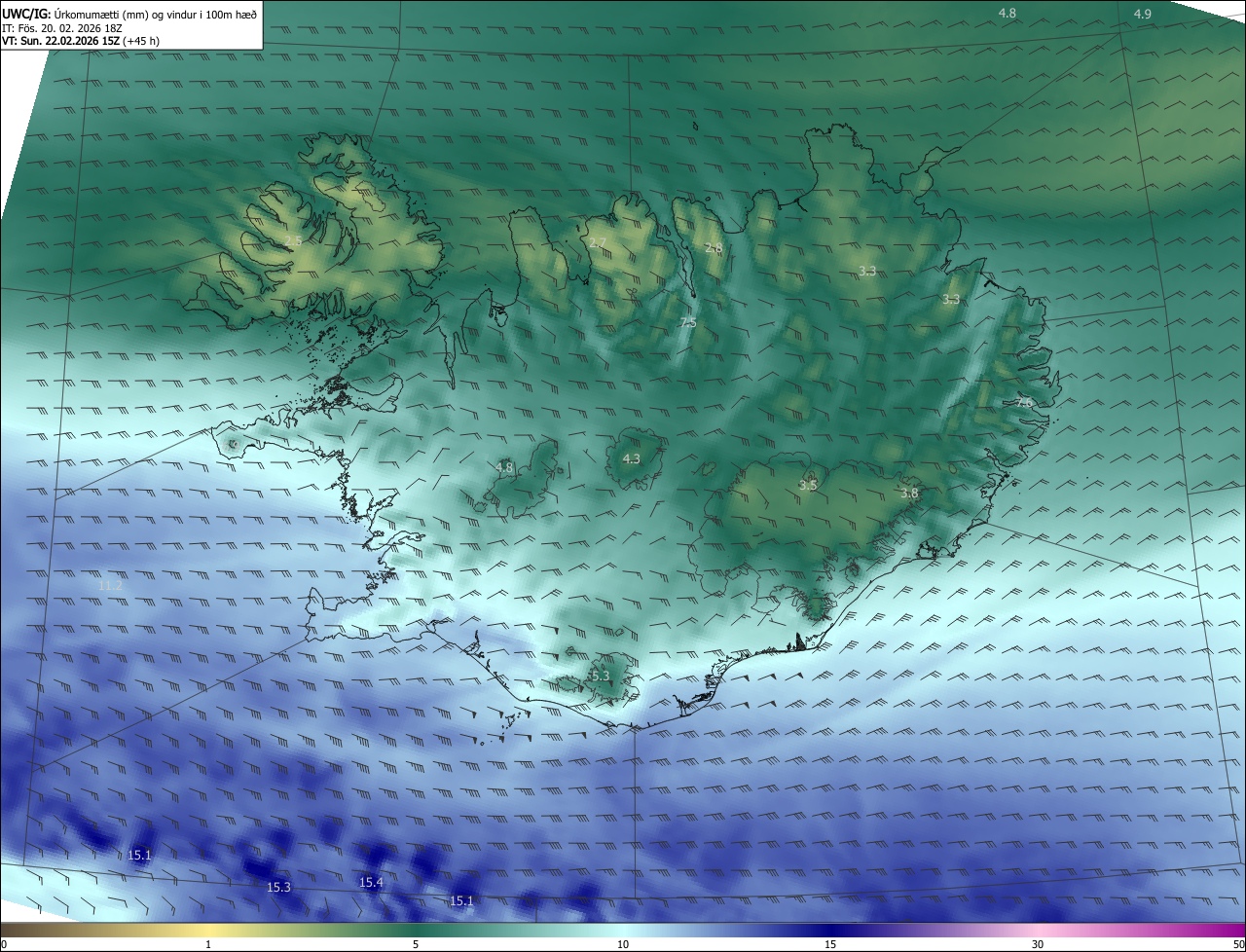Viewport: 1246px width, 952px height.
Task: Click the colour scale tick labelled 15
Action: [x=830, y=944]
